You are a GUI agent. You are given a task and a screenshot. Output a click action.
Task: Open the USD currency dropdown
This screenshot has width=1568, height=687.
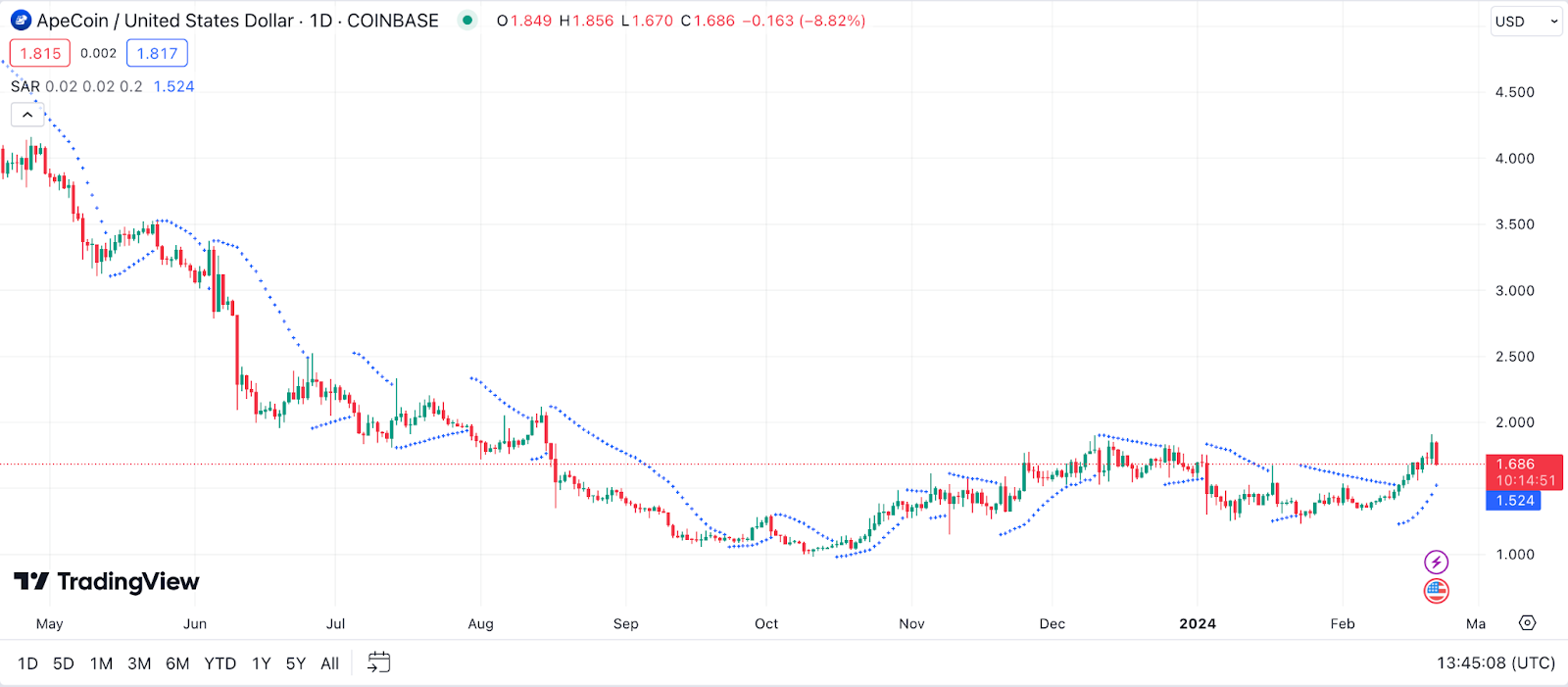(x=1526, y=22)
